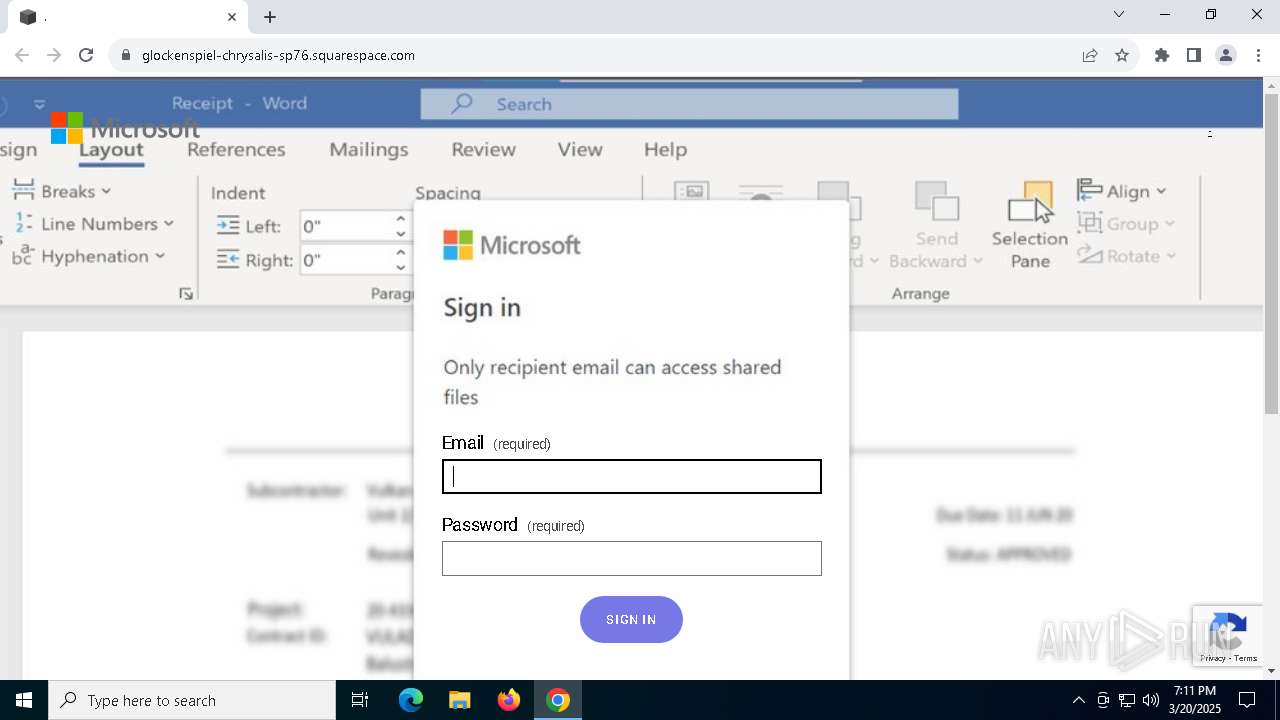Click the Send Backward button
The width and height of the screenshot is (1280, 720).
pos(936,226)
